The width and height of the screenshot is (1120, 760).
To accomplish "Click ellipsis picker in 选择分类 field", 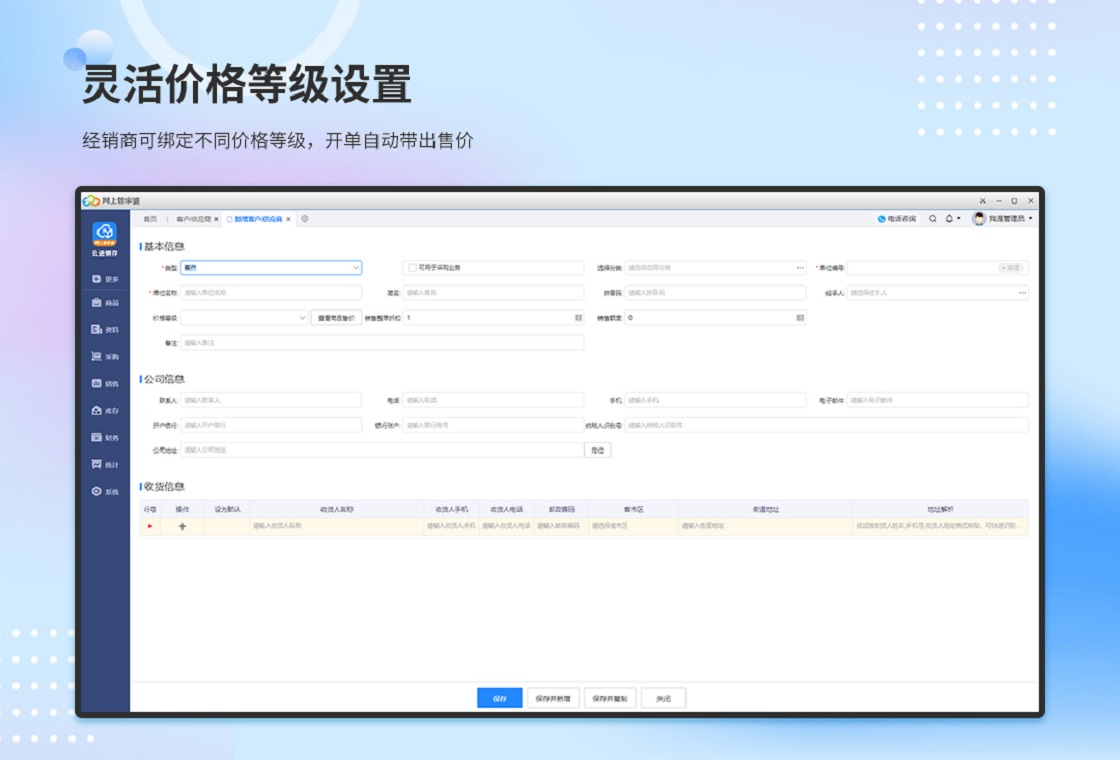I will coord(800,268).
